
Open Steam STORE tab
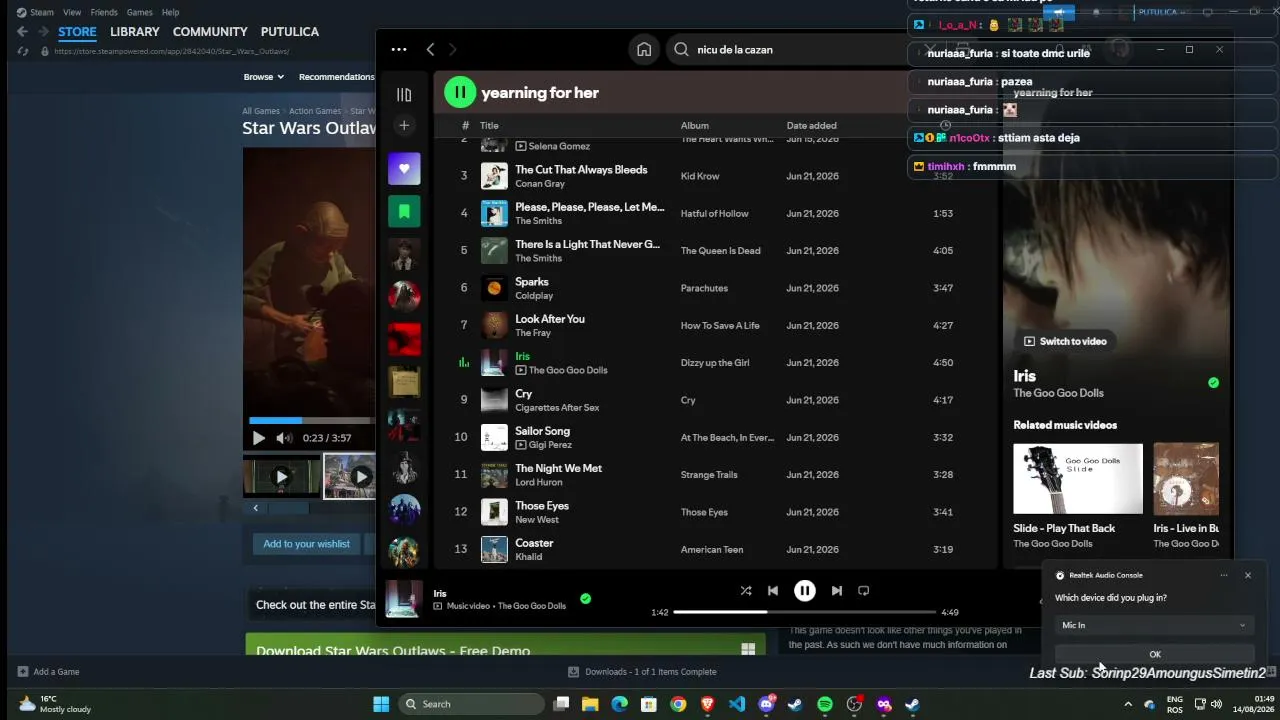(77, 32)
